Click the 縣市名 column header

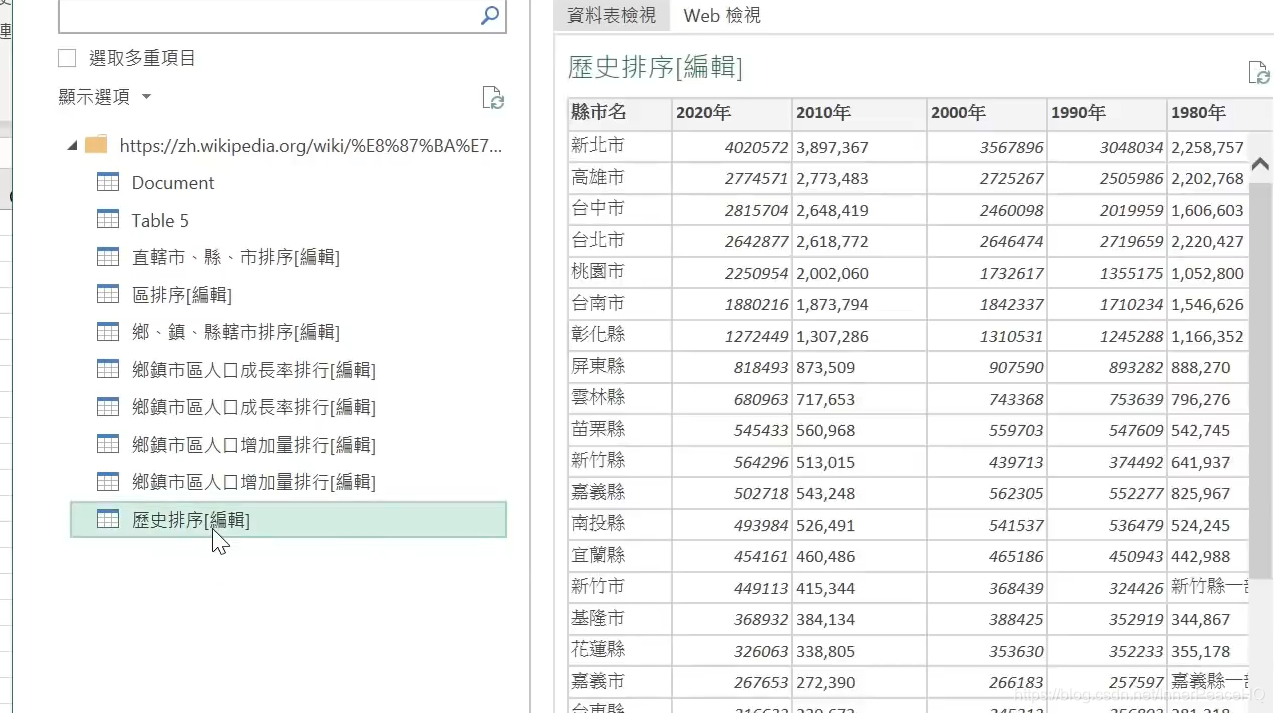619,113
